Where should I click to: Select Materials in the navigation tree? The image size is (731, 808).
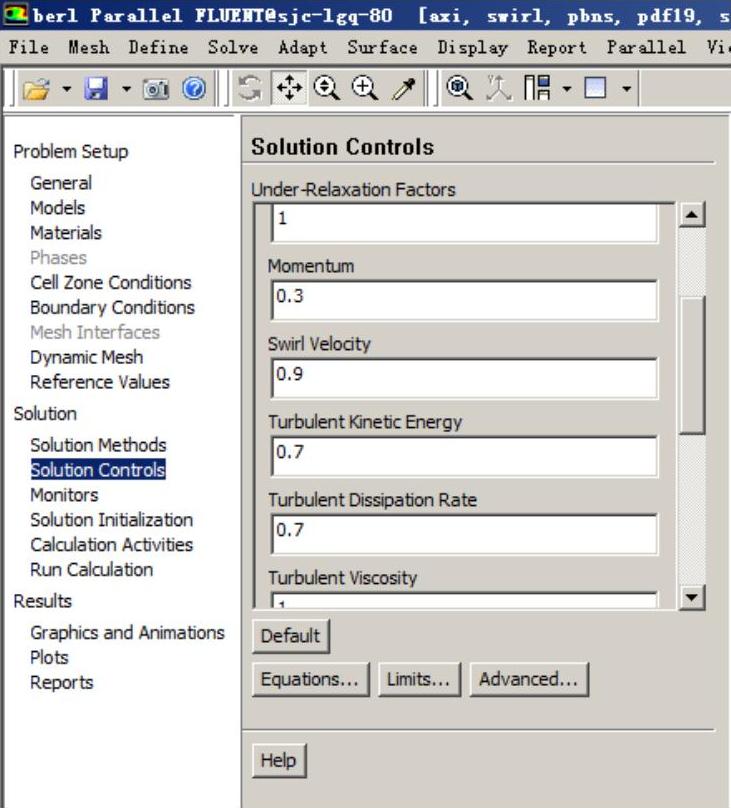click(x=66, y=233)
